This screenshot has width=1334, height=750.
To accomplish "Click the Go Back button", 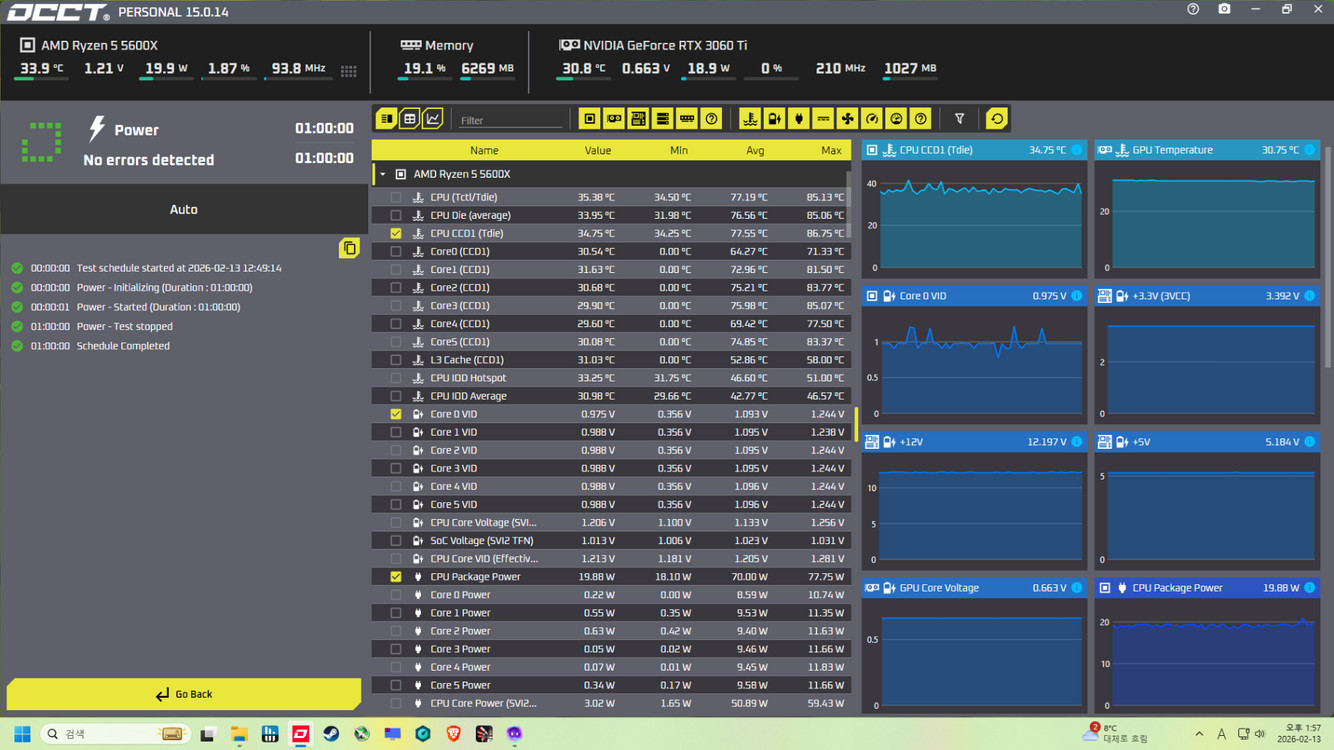I will (x=184, y=694).
